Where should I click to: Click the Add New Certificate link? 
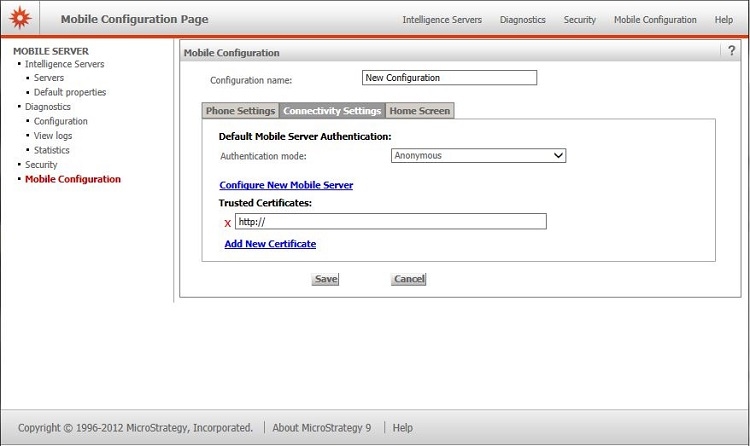[x=270, y=244]
